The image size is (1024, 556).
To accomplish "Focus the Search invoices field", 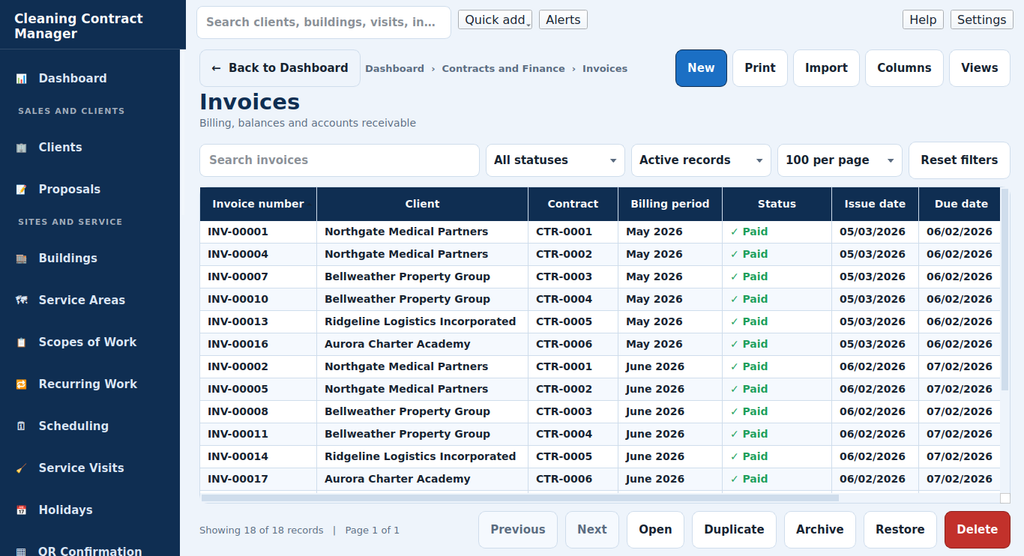I will pos(340,160).
